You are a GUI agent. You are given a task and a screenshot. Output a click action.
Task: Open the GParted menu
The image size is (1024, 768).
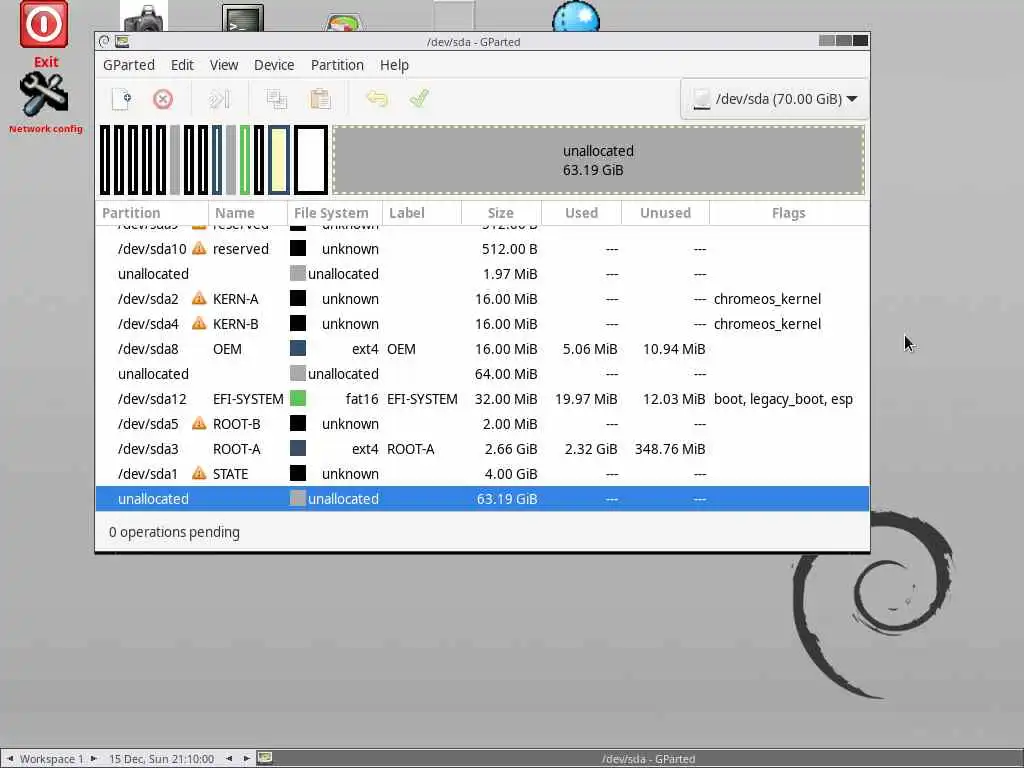pyautogui.click(x=129, y=65)
